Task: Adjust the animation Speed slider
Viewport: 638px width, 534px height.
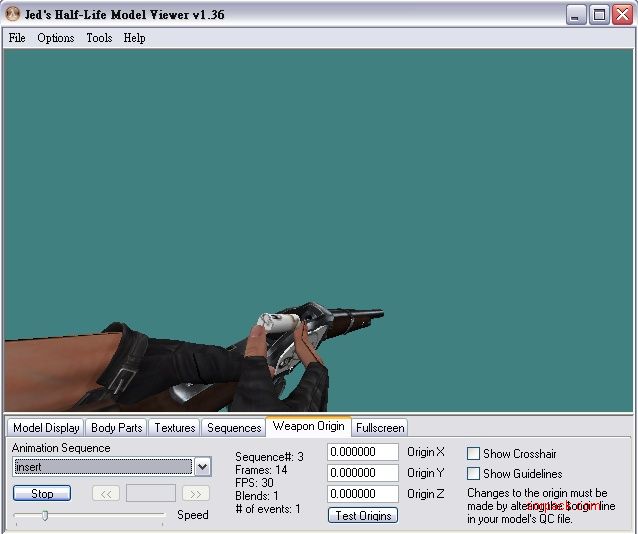Action: pyautogui.click(x=45, y=515)
